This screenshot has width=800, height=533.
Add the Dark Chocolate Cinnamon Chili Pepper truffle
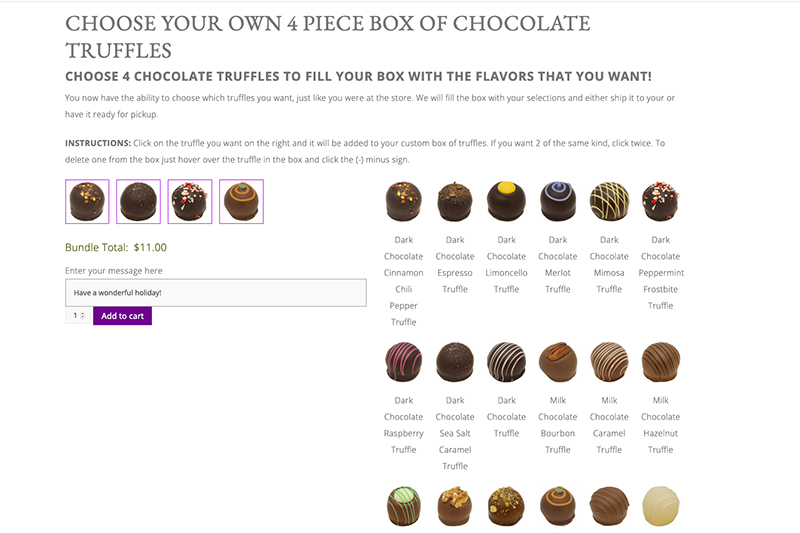pyautogui.click(x=404, y=201)
